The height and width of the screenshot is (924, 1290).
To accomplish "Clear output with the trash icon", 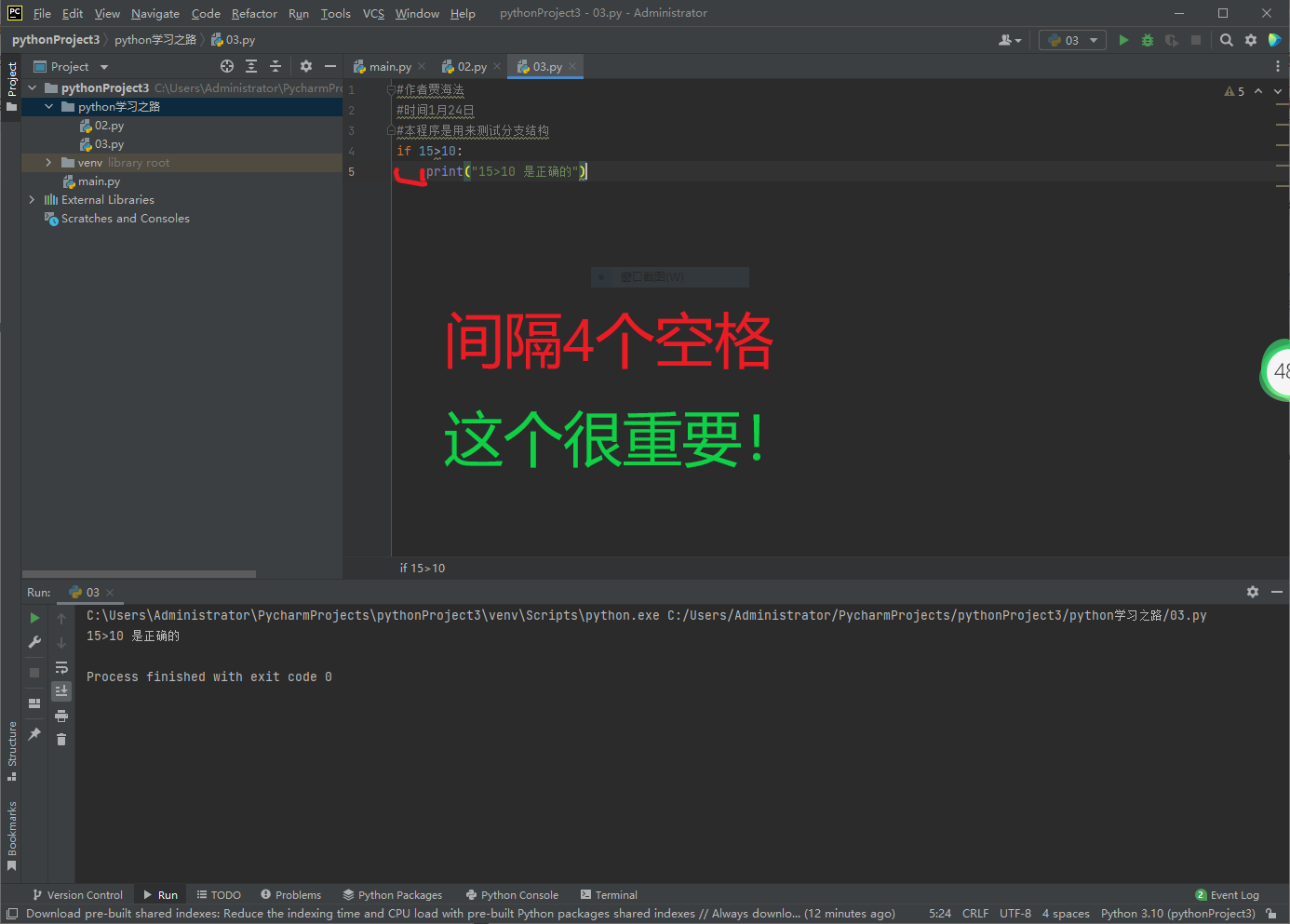I will (61, 740).
